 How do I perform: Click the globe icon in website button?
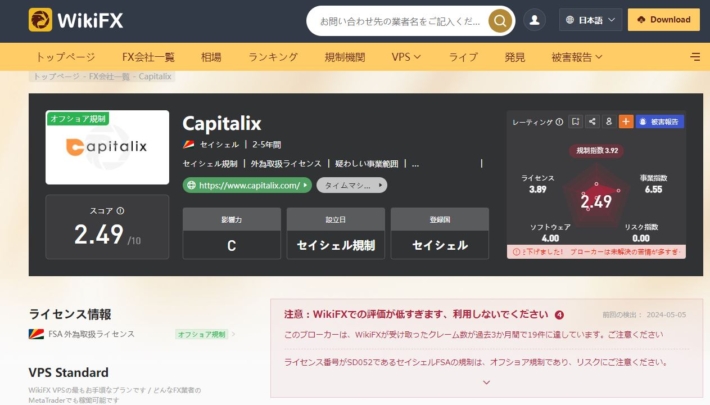(192, 185)
